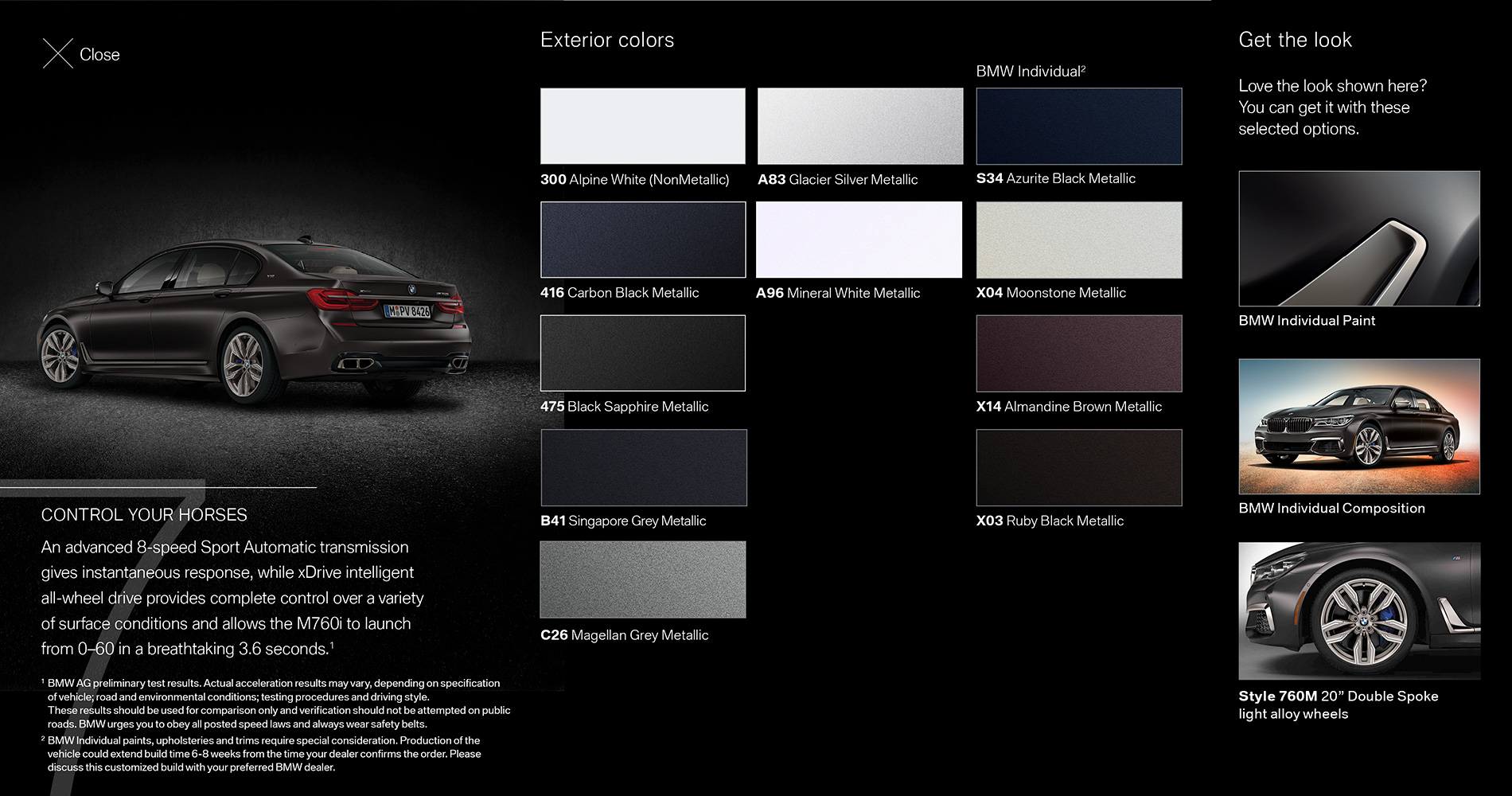1512x796 pixels.
Task: Pick the Ruby Black Metallic swatch
Action: 1079,467
